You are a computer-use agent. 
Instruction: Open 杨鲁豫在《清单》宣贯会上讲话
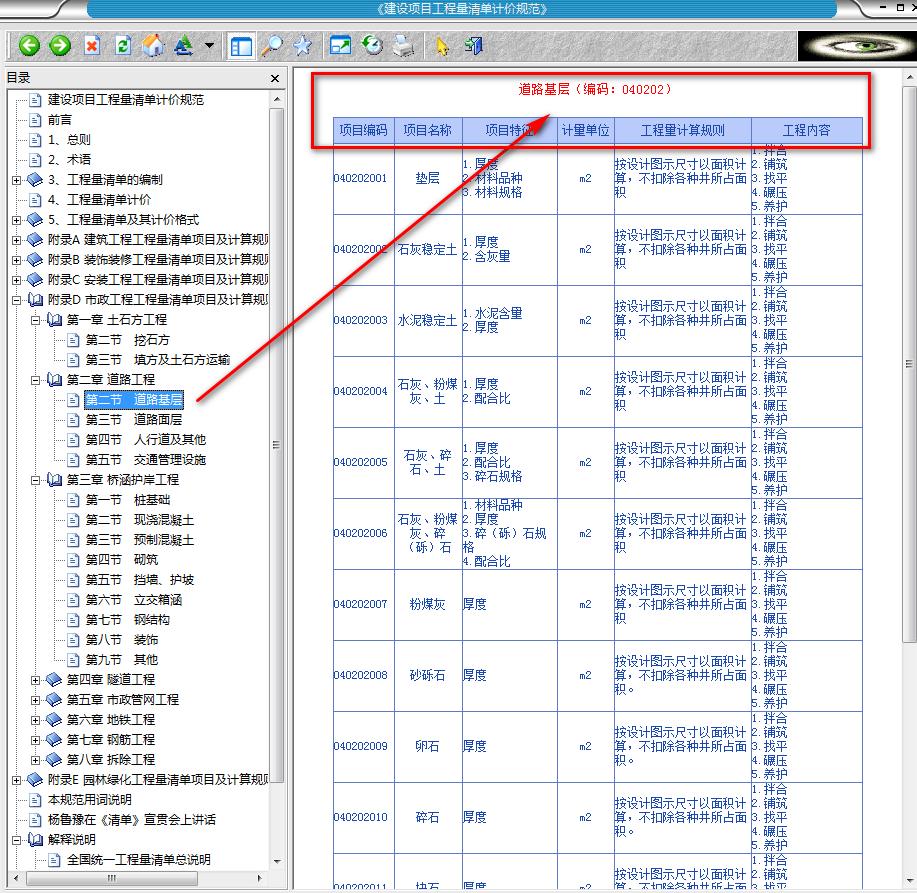pyautogui.click(x=132, y=820)
